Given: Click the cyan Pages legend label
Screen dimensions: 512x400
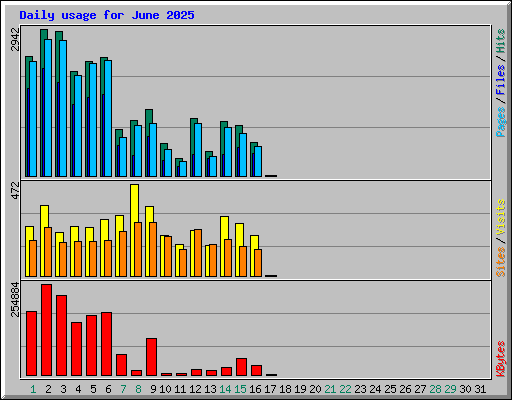Looking at the screenshot, I should [501, 121].
